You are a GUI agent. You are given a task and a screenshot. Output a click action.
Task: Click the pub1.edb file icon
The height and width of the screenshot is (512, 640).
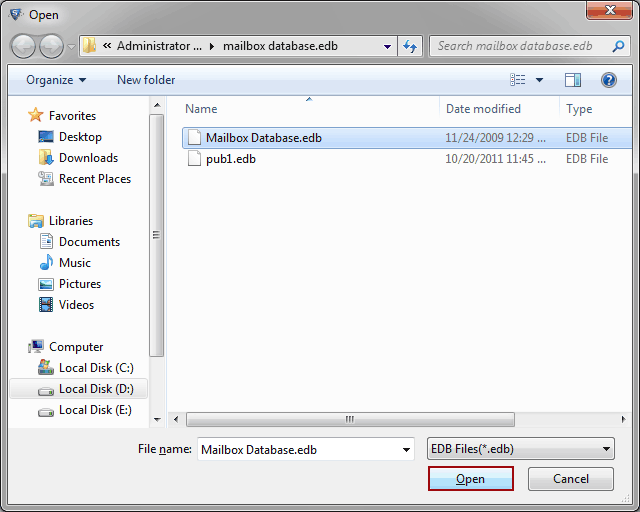tap(194, 158)
